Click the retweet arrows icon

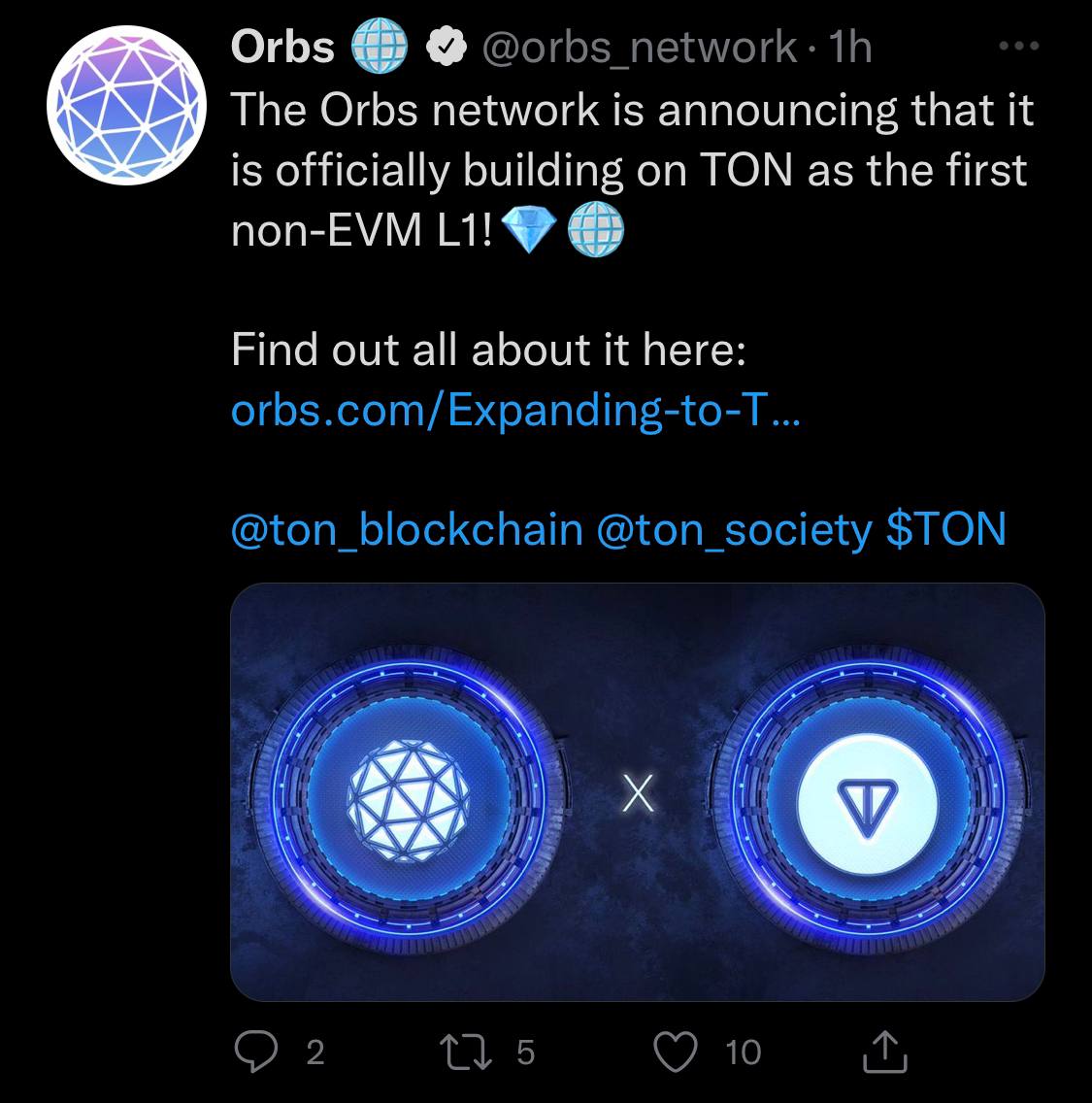[x=466, y=1053]
